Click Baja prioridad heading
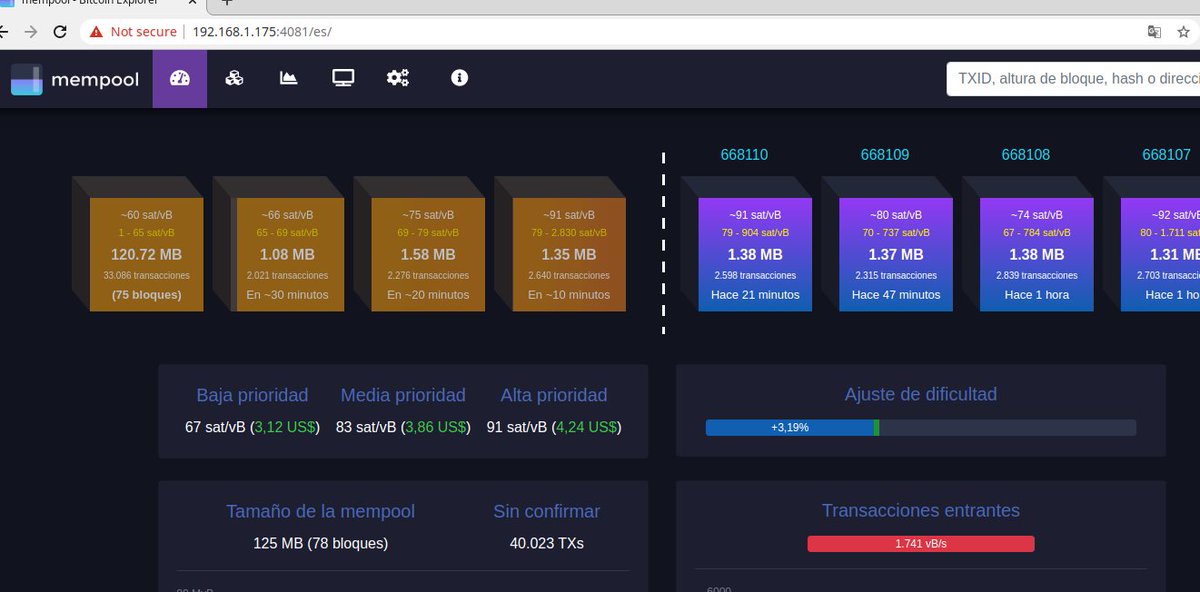Screen dimensions: 1200x592 pos(252,395)
